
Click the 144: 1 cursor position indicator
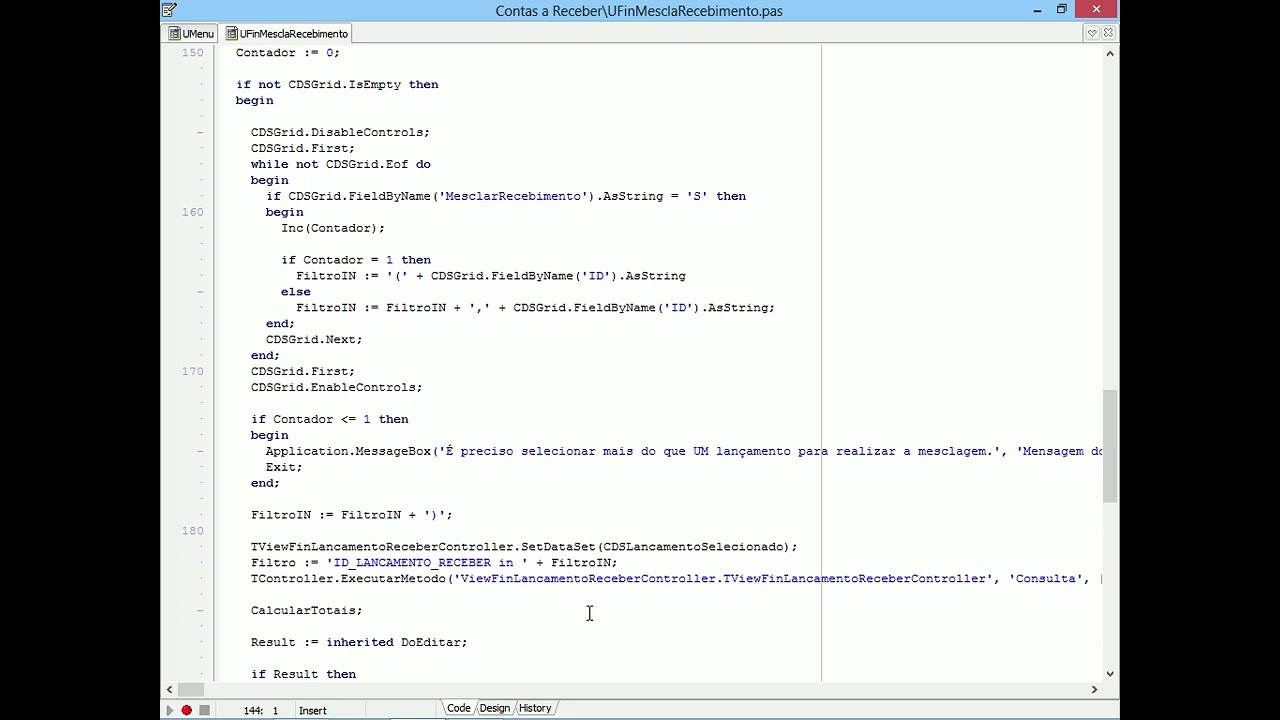[261, 710]
